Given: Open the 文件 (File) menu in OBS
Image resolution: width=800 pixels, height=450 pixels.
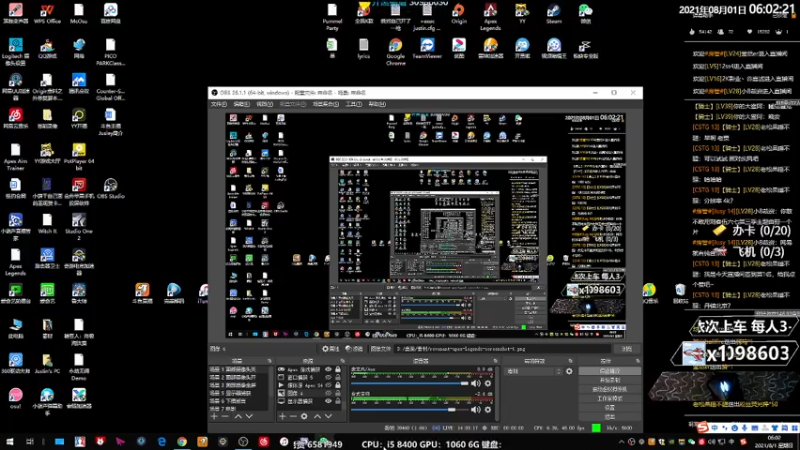Looking at the screenshot, I should [x=217, y=103].
